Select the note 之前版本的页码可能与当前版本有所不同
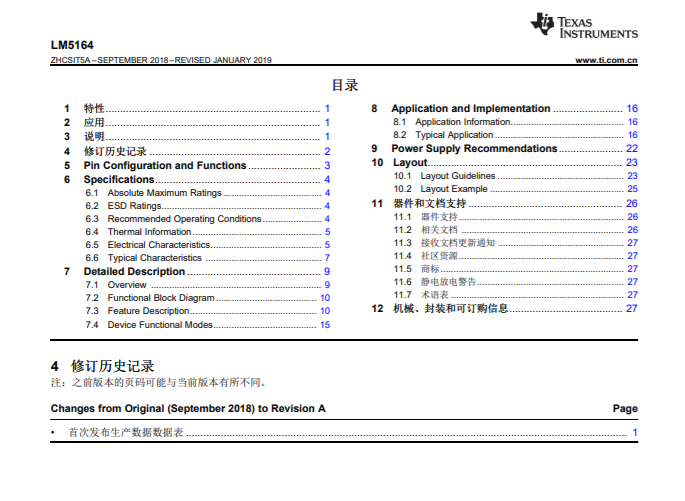 pyautogui.click(x=169, y=383)
